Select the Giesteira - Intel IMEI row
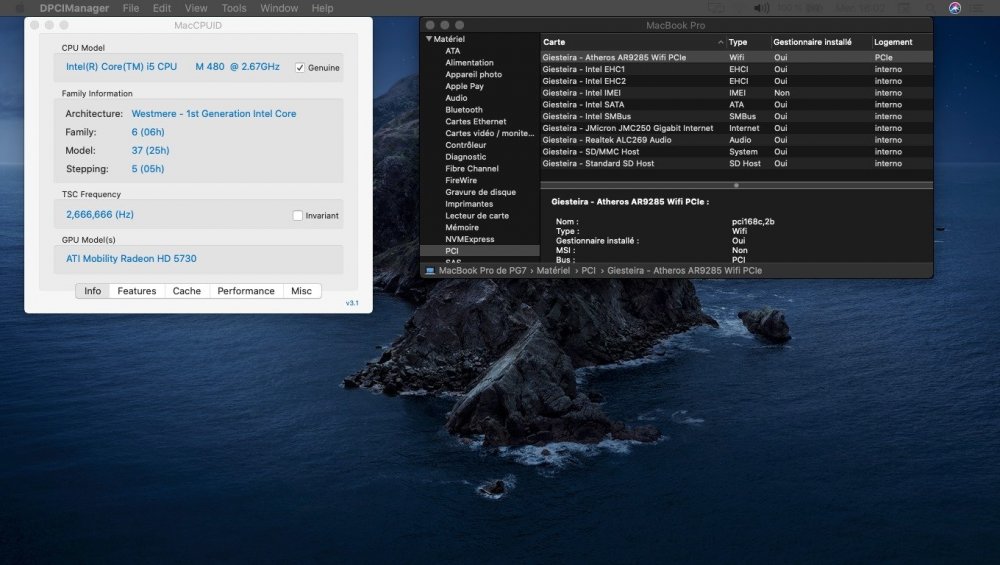 point(737,92)
